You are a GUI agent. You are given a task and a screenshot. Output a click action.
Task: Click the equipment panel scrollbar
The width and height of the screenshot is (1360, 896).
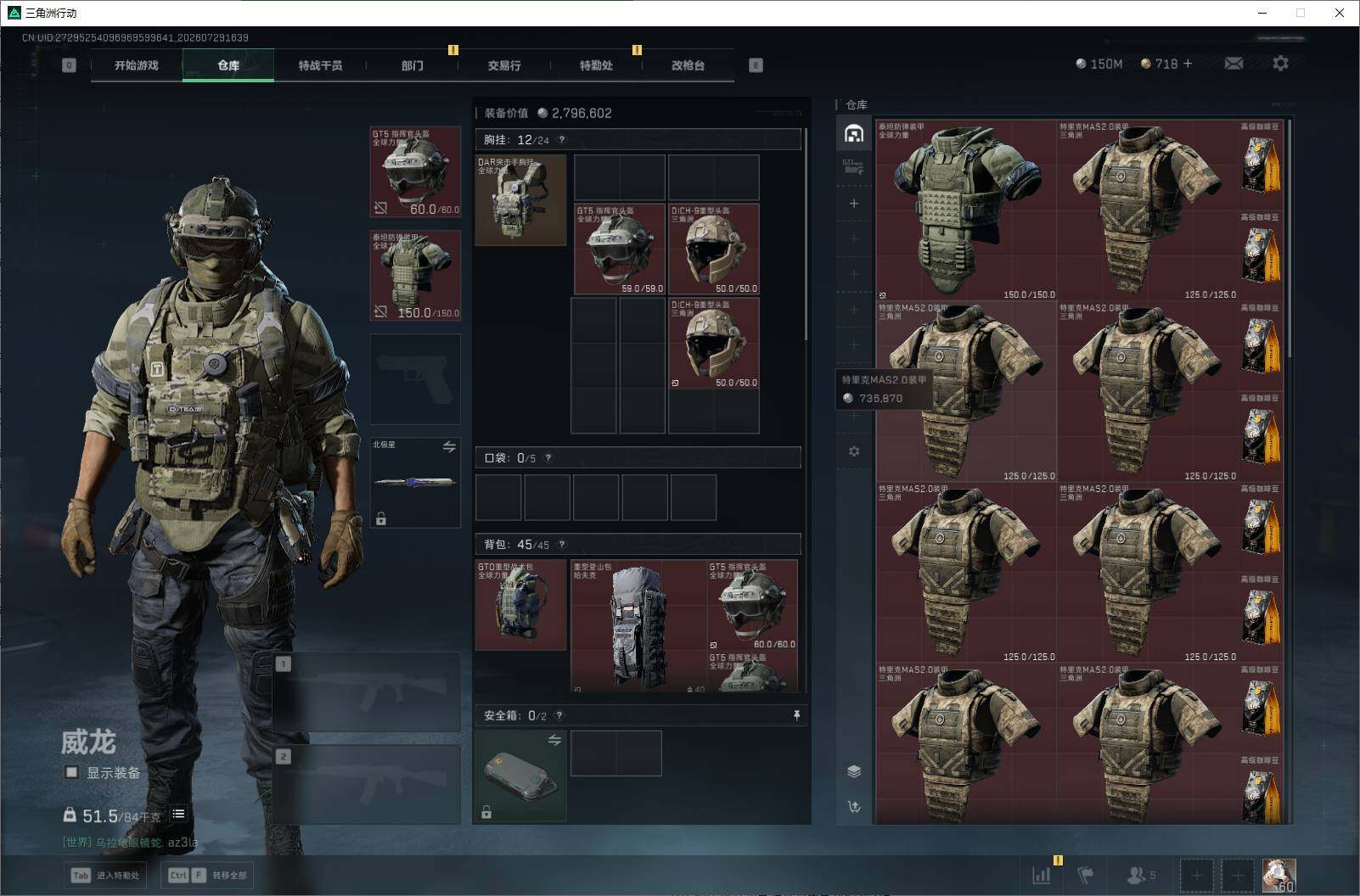(805, 235)
